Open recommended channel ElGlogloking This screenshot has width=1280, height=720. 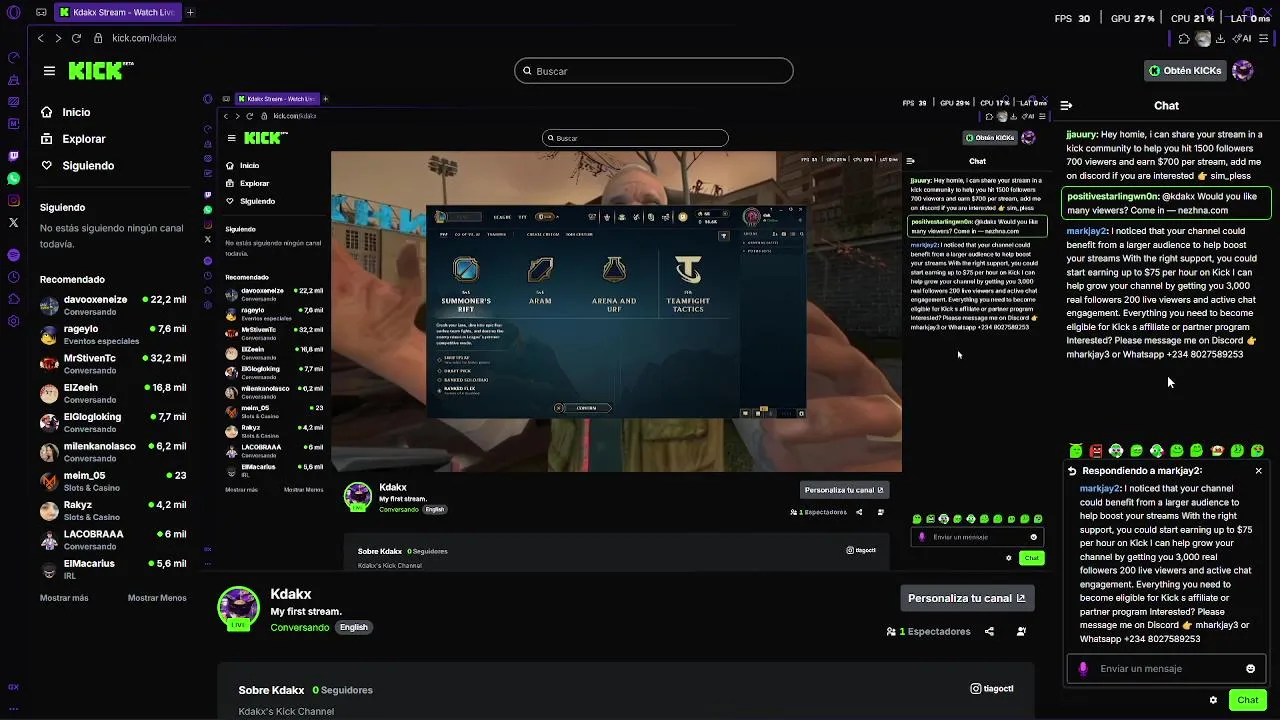pyautogui.click(x=113, y=422)
